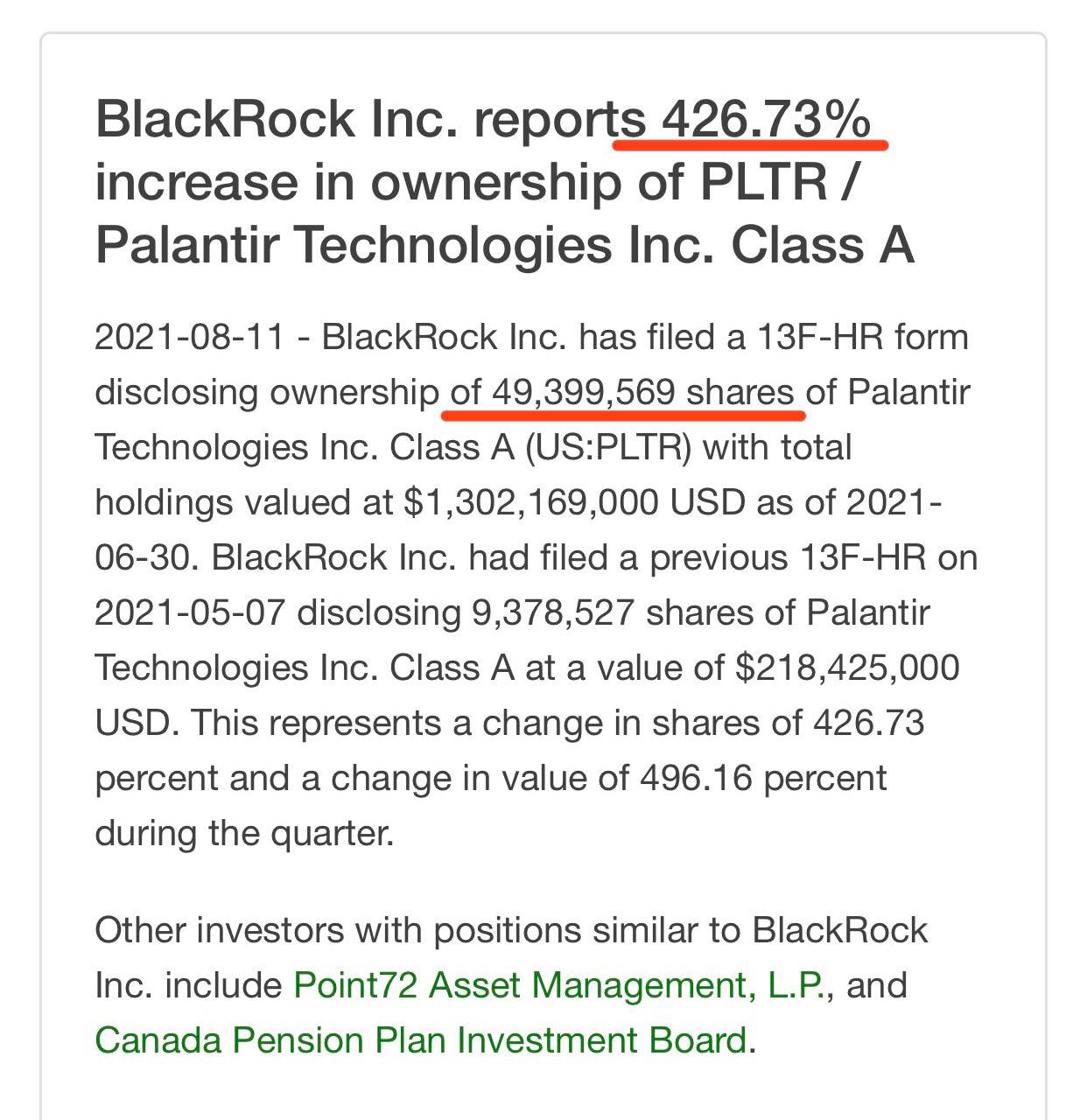
Task: Open the Canada Pension Plan Investment Board link
Action: pyautogui.click(x=421, y=1040)
